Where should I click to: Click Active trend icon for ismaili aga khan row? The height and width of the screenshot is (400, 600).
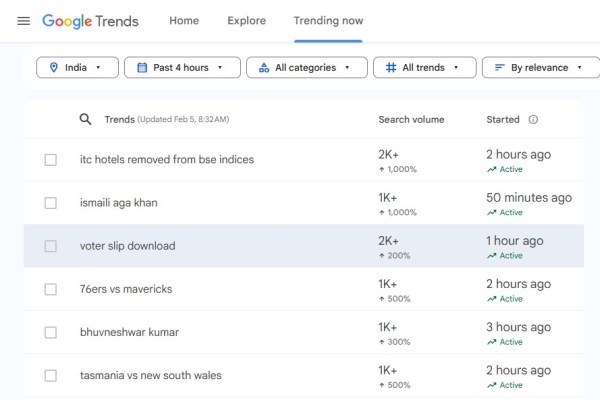[491, 212]
